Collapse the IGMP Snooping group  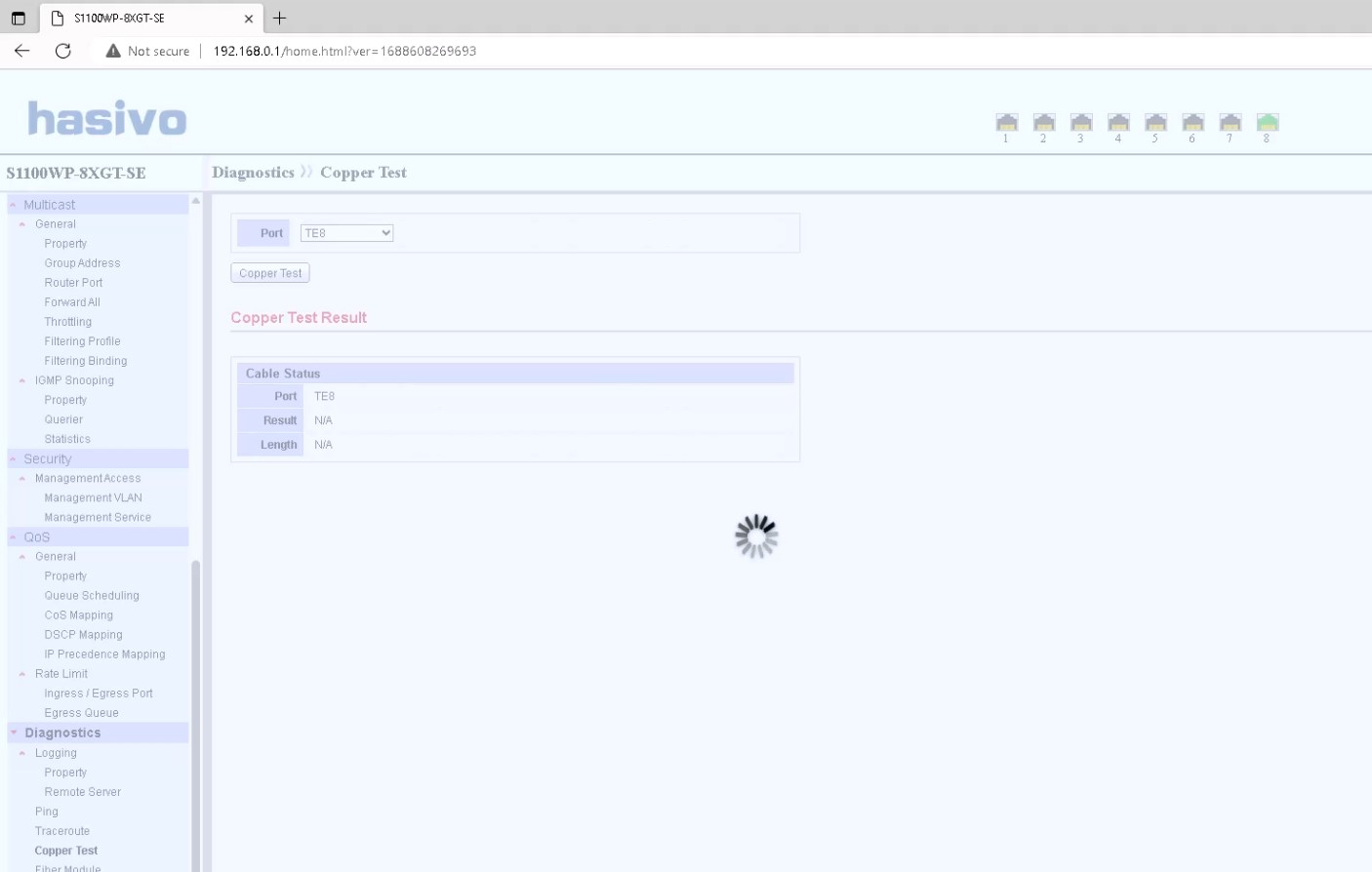click(x=22, y=380)
